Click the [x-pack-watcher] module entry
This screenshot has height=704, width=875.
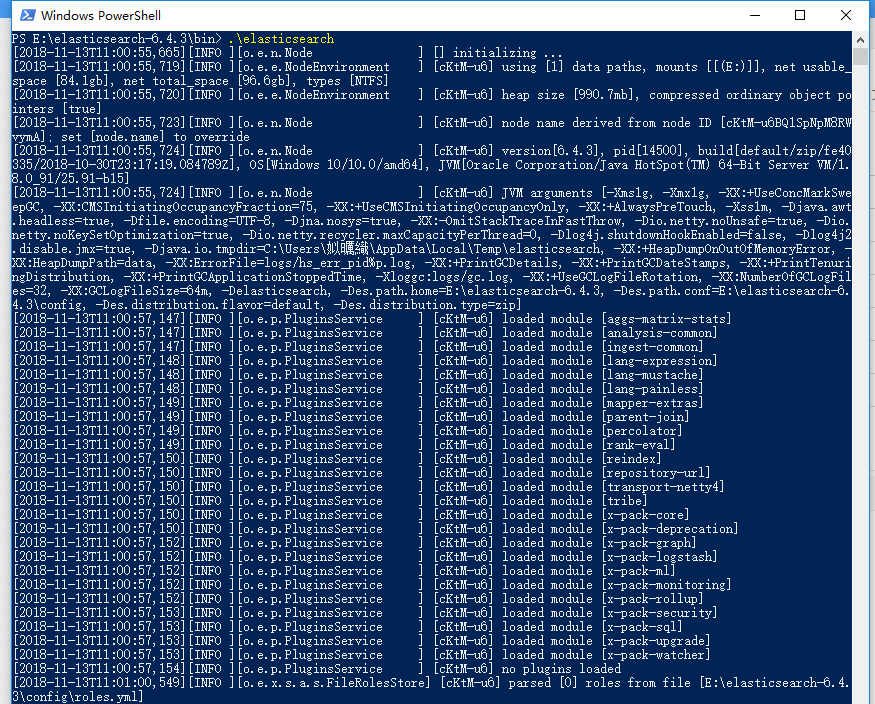[x=656, y=654]
